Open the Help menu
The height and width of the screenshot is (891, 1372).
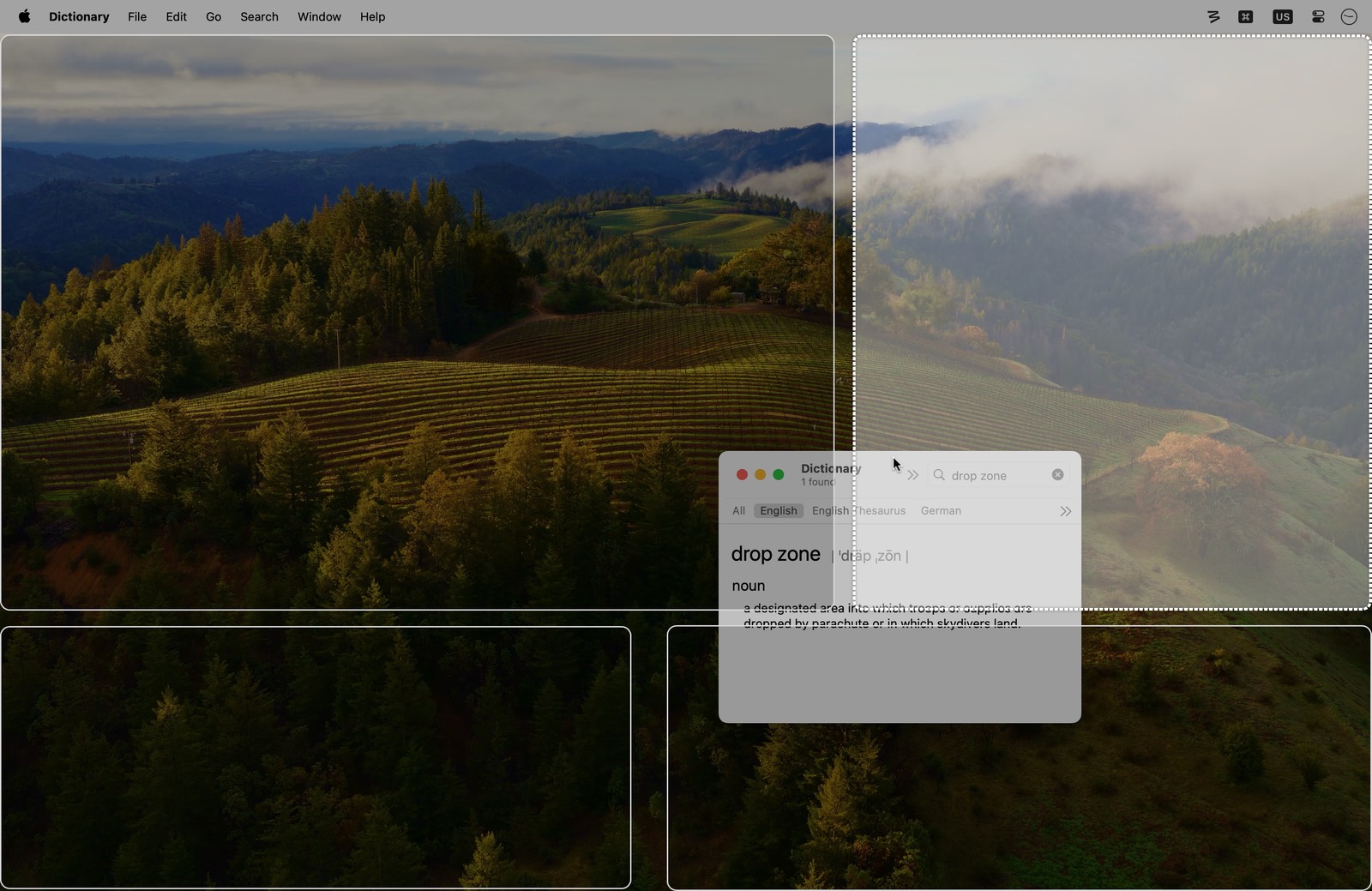pyautogui.click(x=372, y=16)
